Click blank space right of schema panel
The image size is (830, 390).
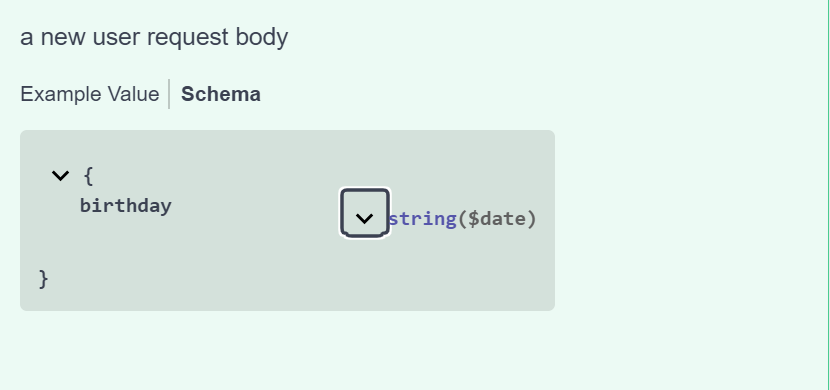click(x=688, y=220)
